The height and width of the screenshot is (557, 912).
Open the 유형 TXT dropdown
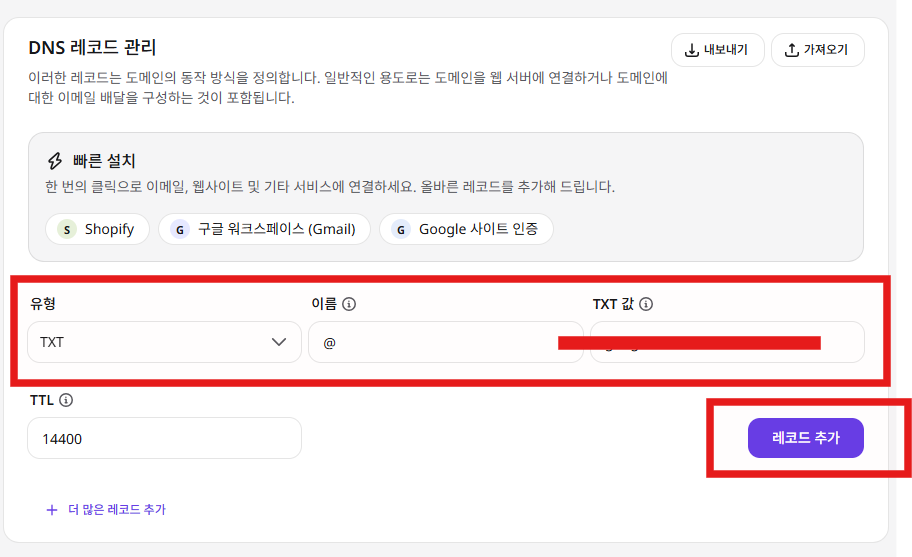pos(165,342)
